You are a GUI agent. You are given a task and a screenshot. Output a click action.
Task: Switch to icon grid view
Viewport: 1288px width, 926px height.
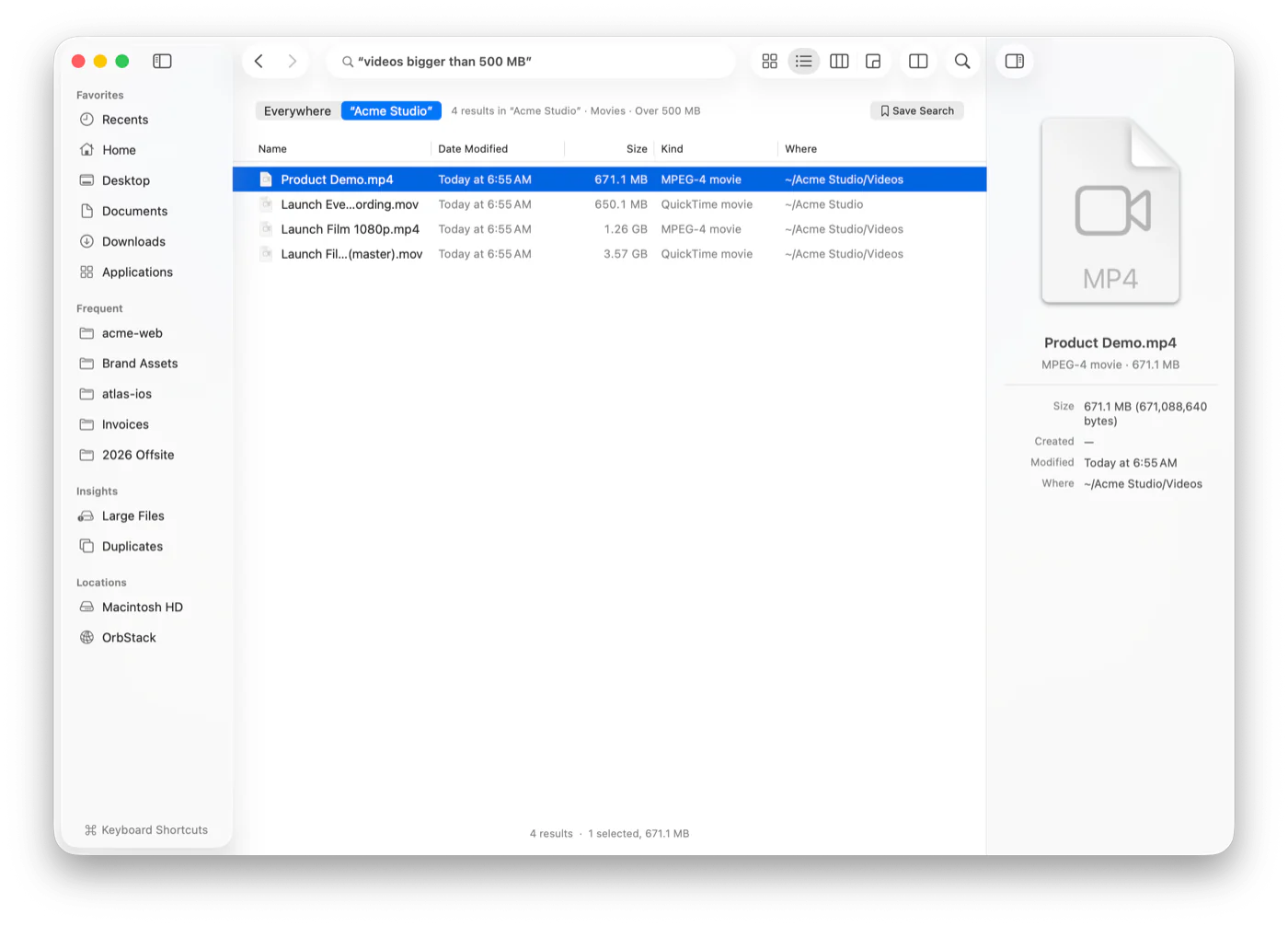770,61
